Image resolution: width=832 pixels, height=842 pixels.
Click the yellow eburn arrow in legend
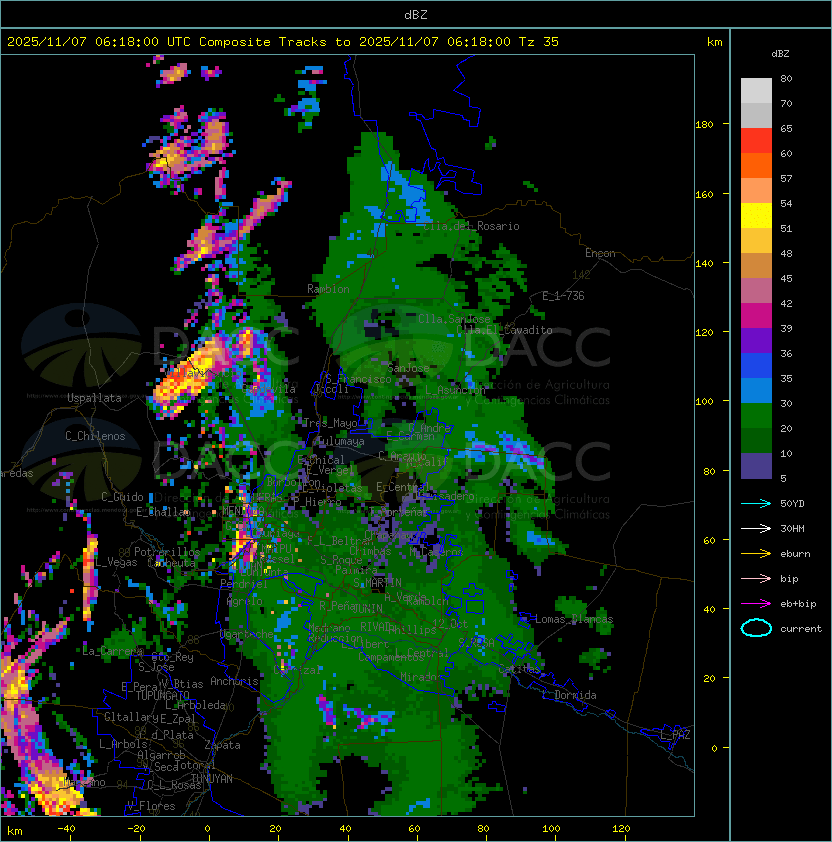pyautogui.click(x=756, y=554)
